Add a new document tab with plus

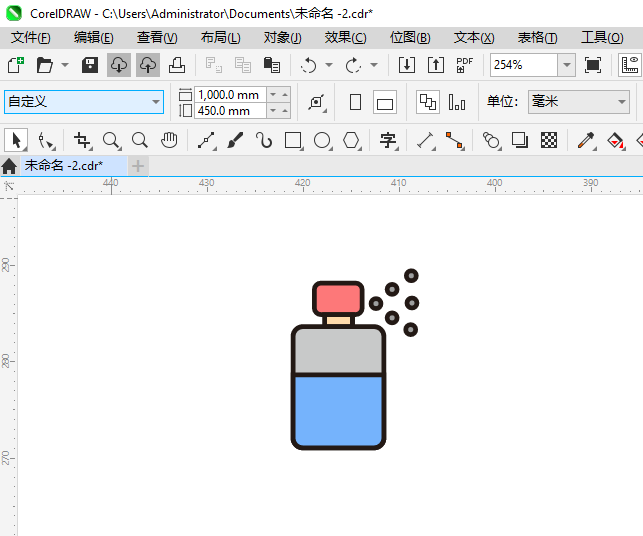(x=138, y=165)
